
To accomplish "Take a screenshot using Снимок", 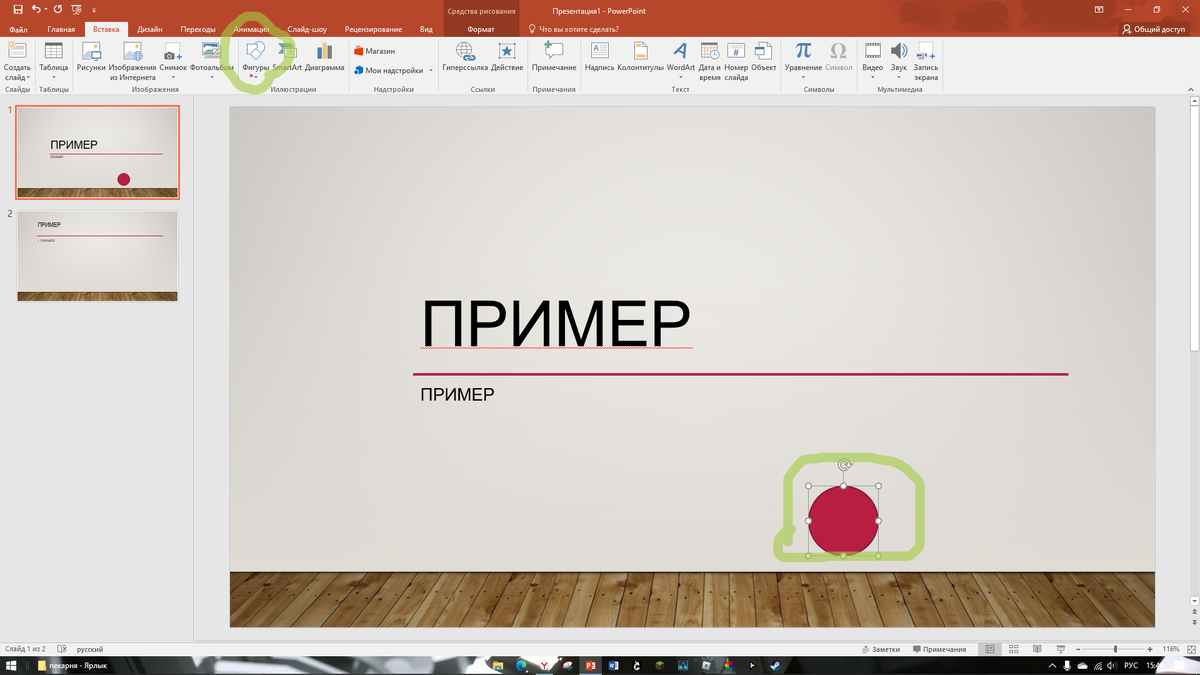I will (x=173, y=61).
